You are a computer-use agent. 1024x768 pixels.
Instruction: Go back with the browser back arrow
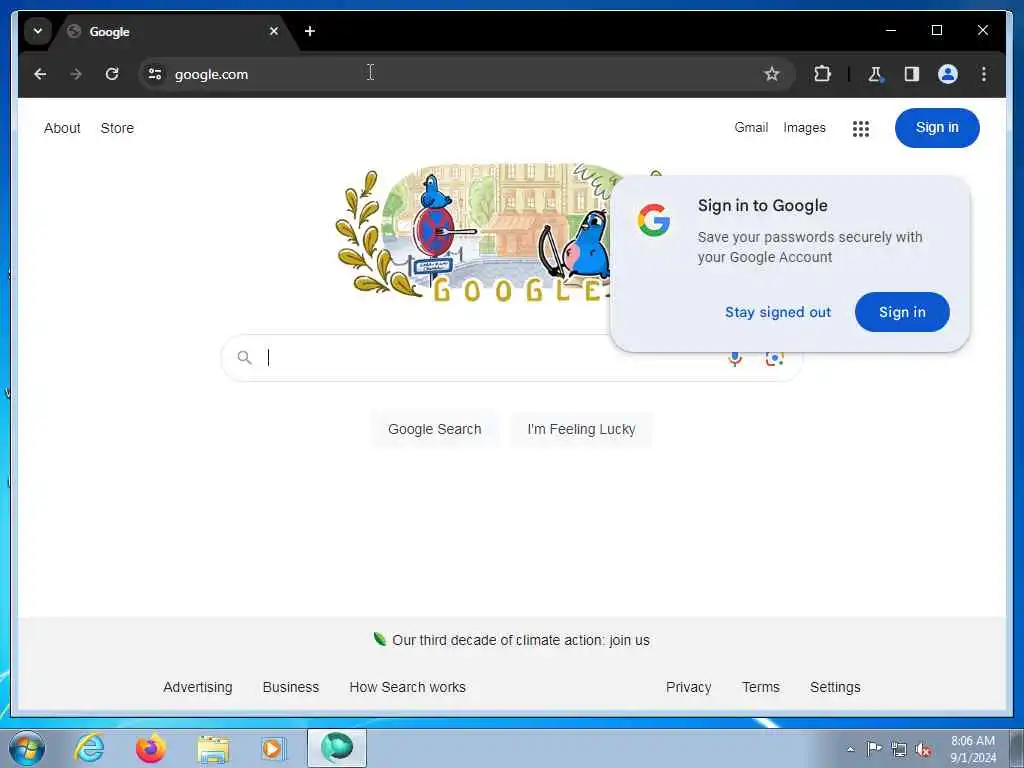coord(40,74)
